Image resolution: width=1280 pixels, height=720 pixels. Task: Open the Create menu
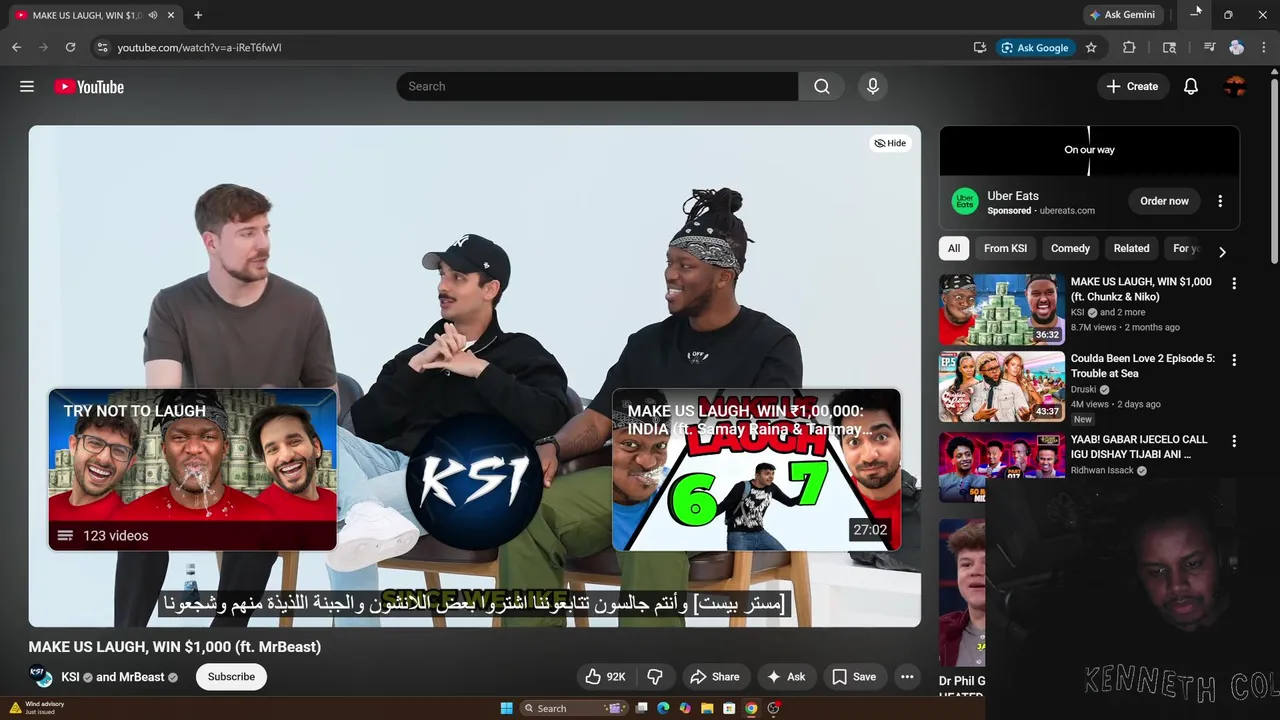click(1132, 87)
